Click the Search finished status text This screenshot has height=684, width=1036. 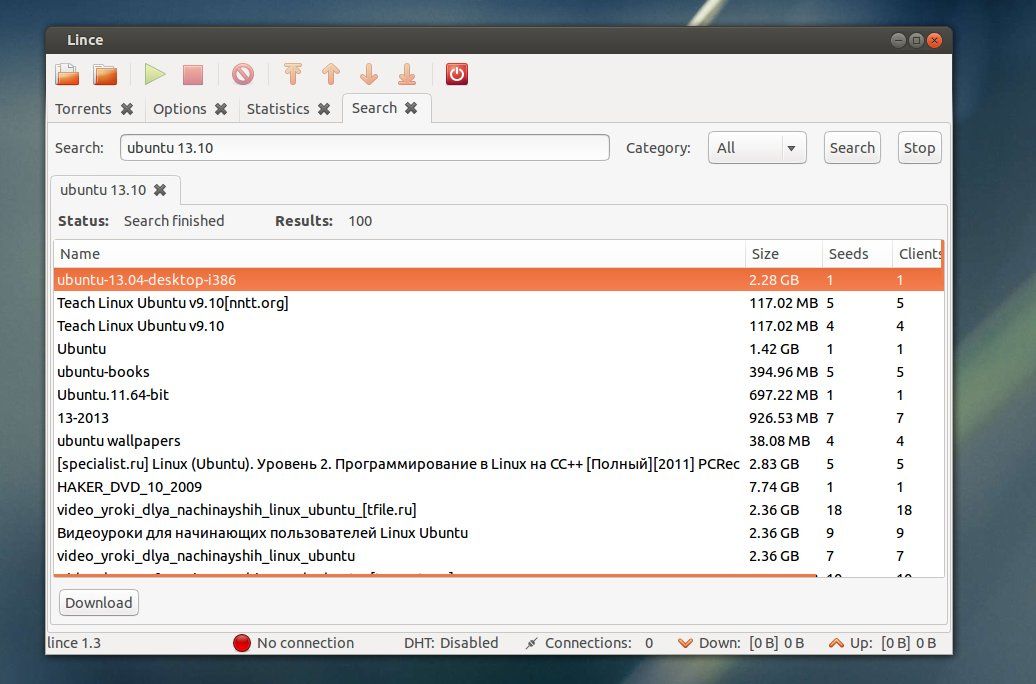pyautogui.click(x=174, y=221)
